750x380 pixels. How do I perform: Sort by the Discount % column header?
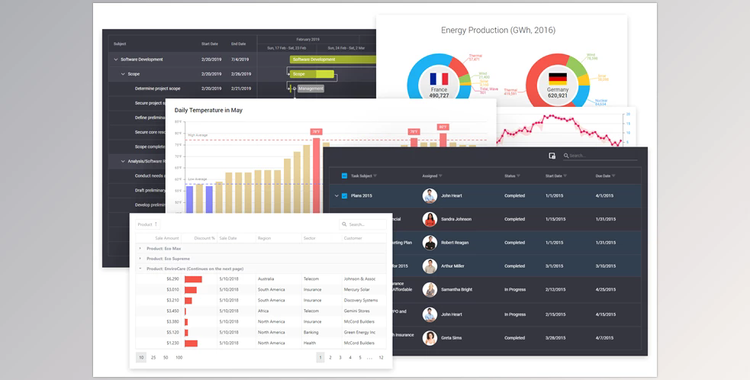[x=204, y=238]
